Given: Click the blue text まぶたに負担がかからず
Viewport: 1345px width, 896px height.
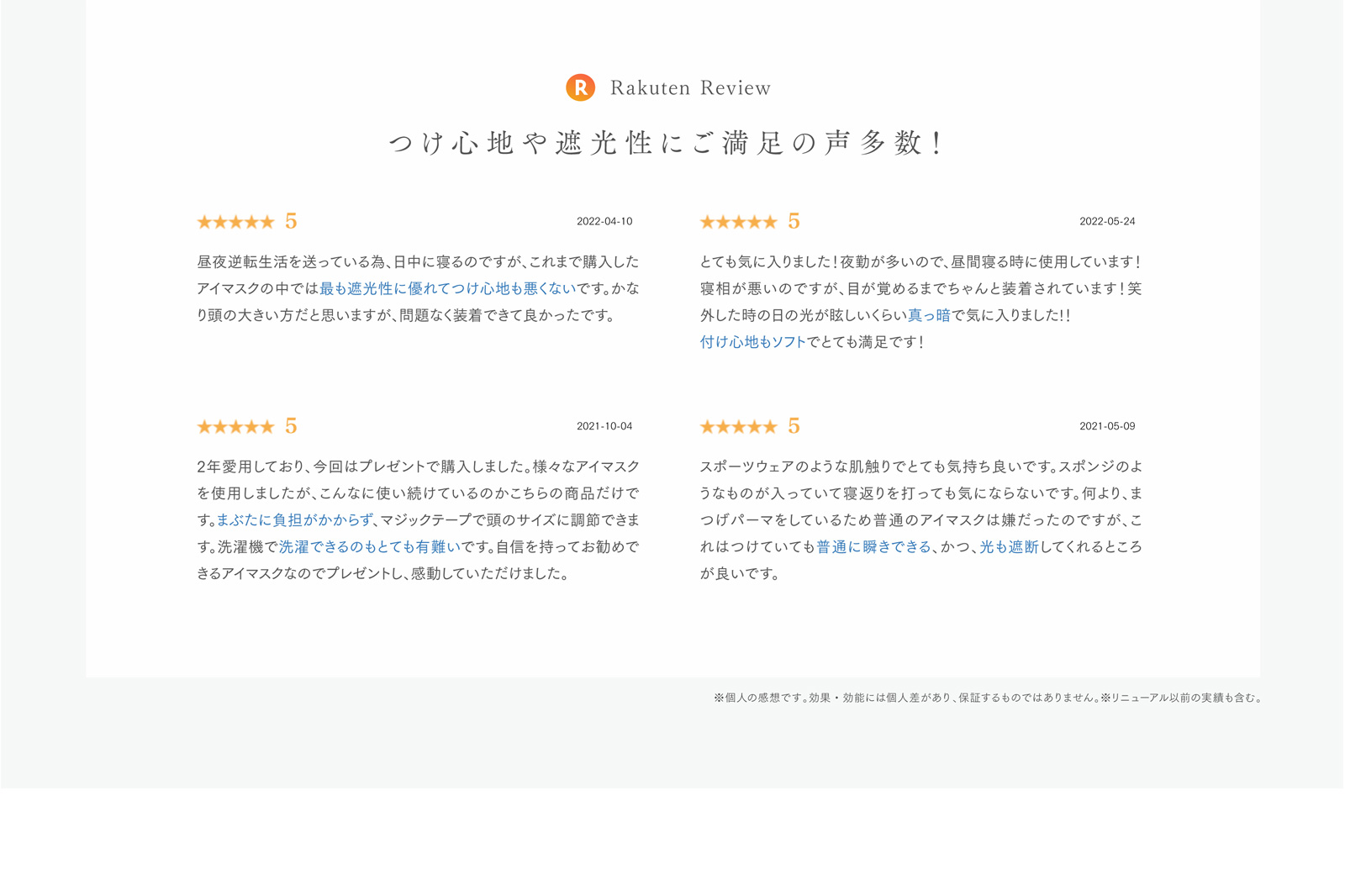Looking at the screenshot, I should [x=295, y=520].
